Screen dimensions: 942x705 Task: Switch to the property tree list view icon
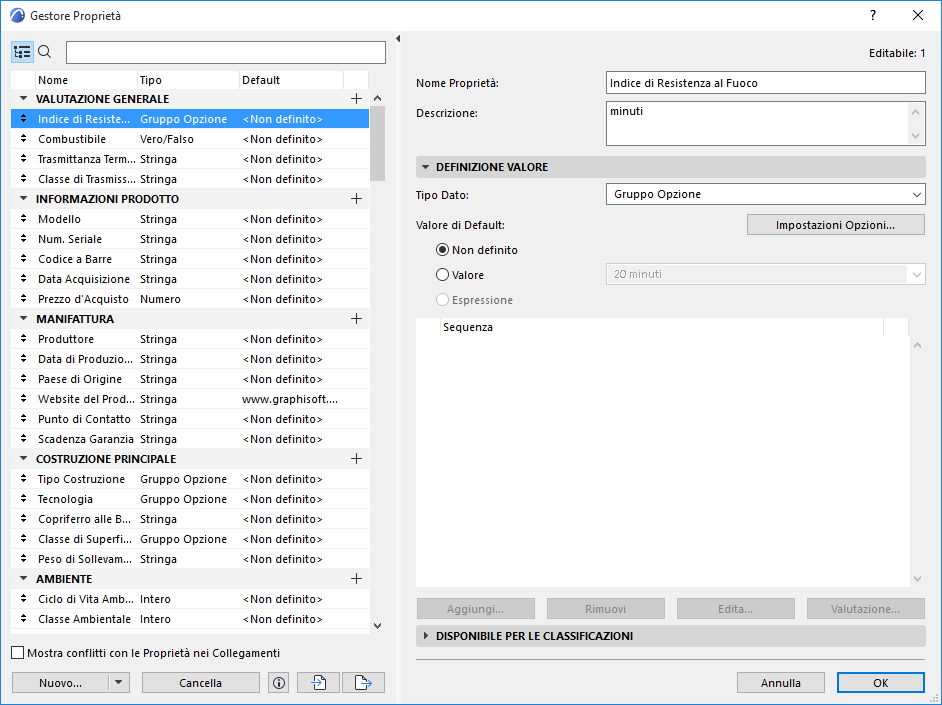point(22,52)
